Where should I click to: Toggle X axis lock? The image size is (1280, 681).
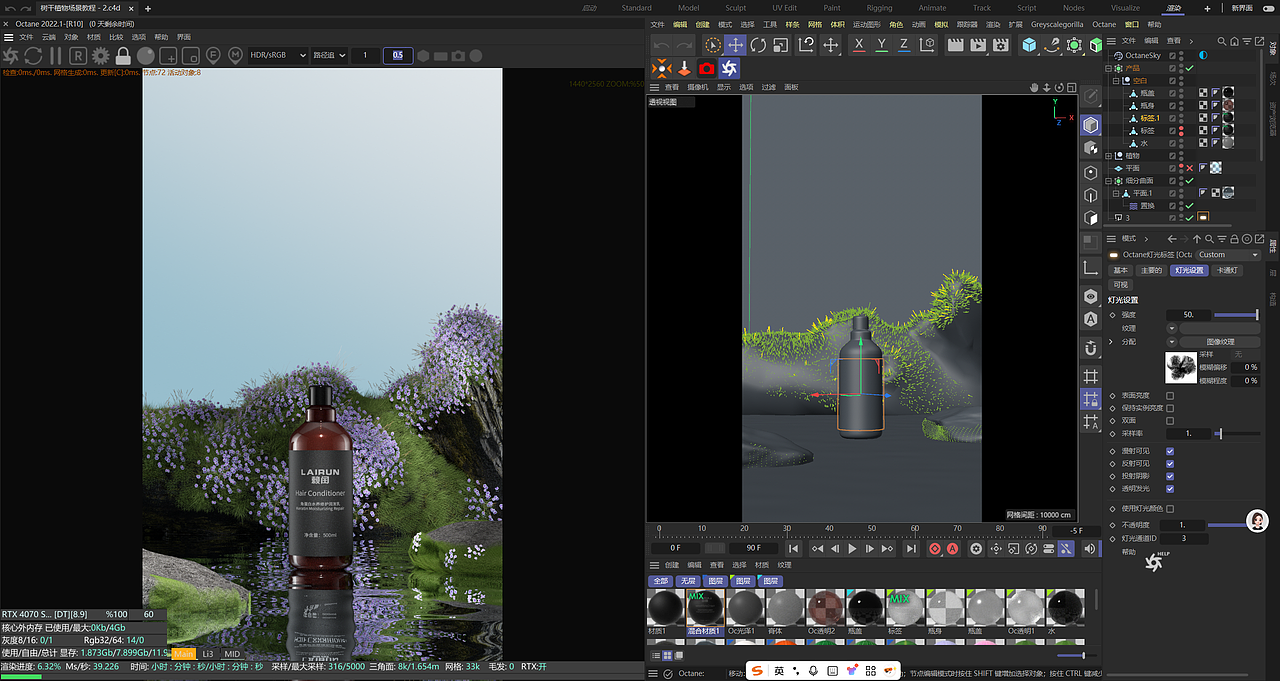(x=859, y=45)
